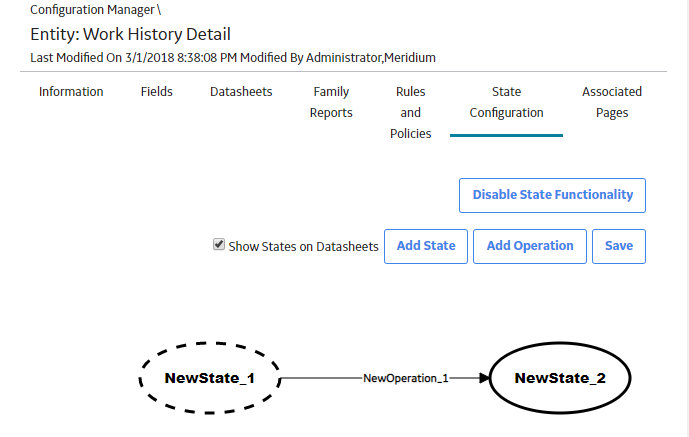Image resolution: width=689 pixels, height=437 pixels.
Task: Switch to Rules and Policies tab
Action: [411, 113]
